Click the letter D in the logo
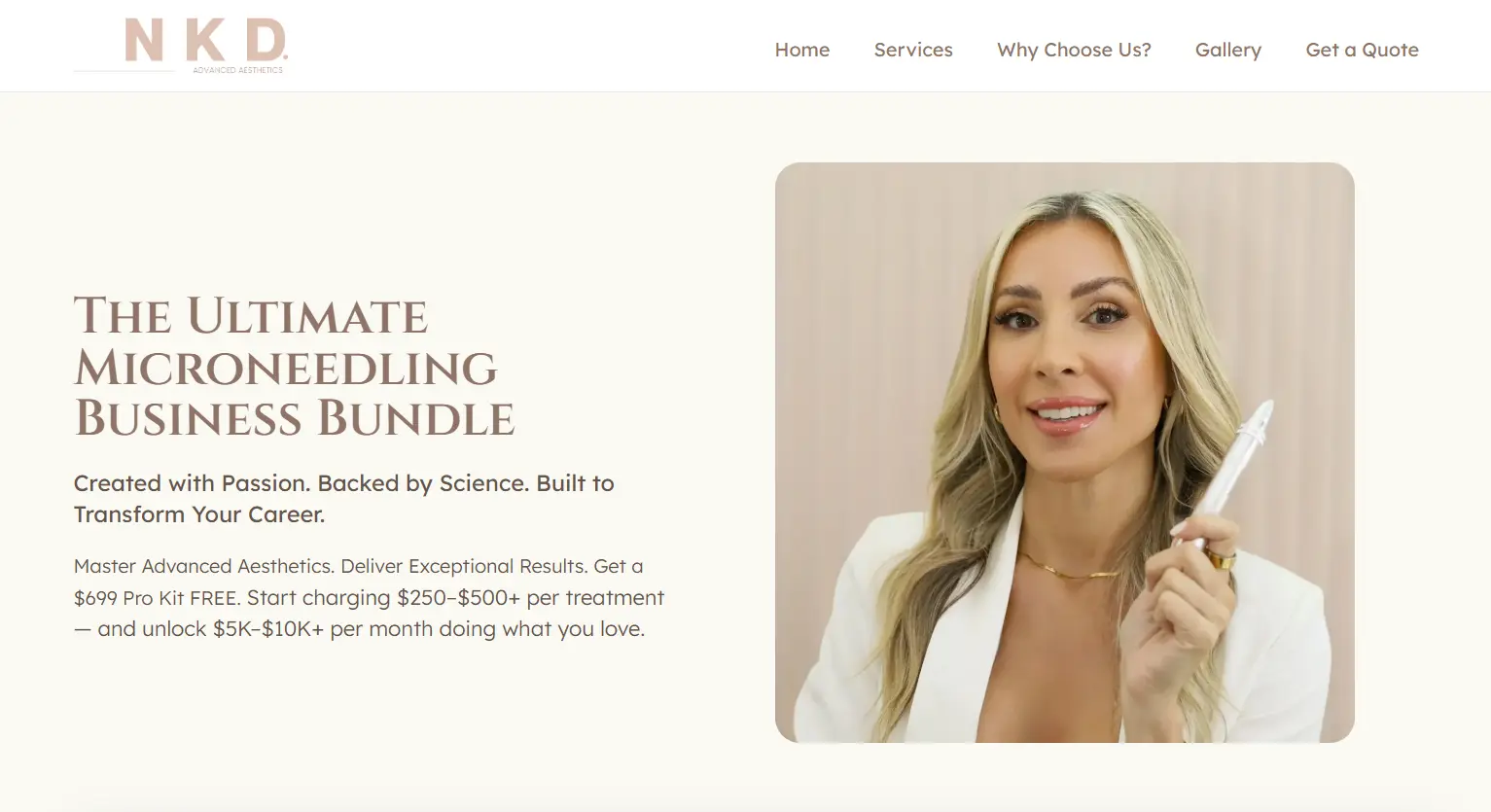 pyautogui.click(x=266, y=40)
